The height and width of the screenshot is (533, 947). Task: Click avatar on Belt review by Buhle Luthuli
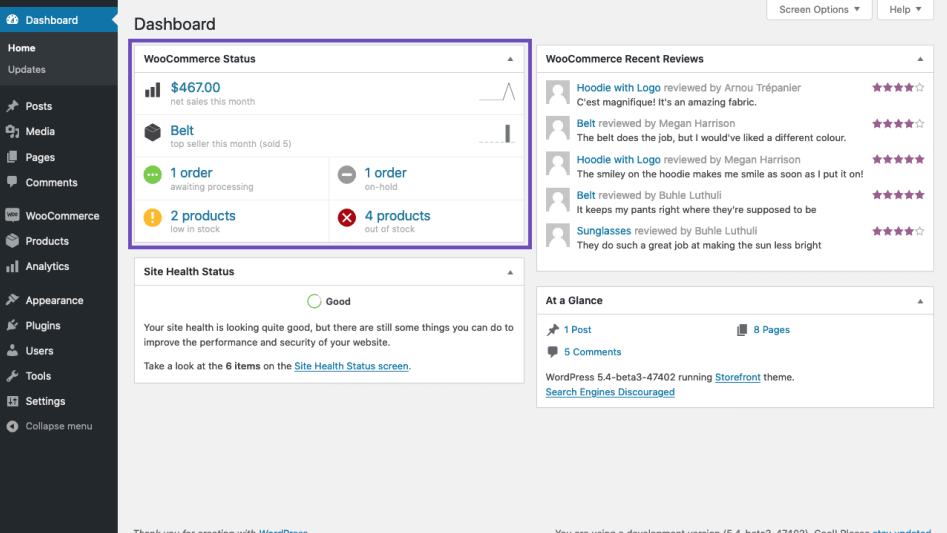pyautogui.click(x=557, y=200)
